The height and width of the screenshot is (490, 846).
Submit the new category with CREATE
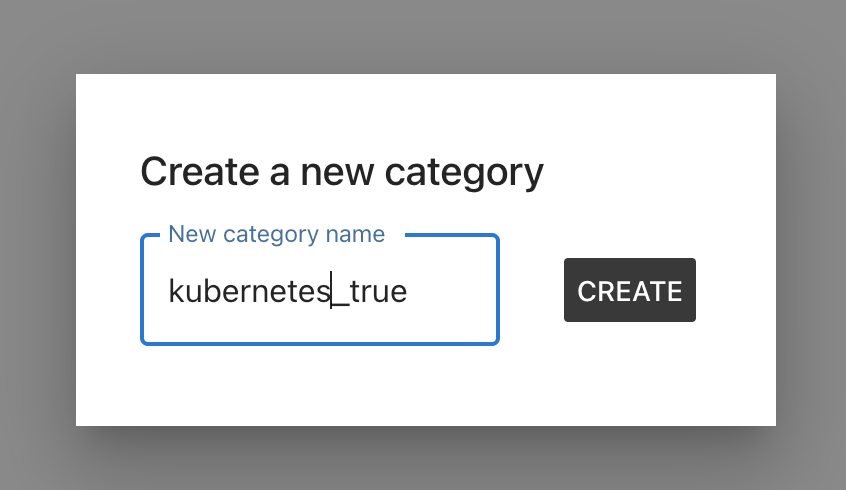pos(630,291)
